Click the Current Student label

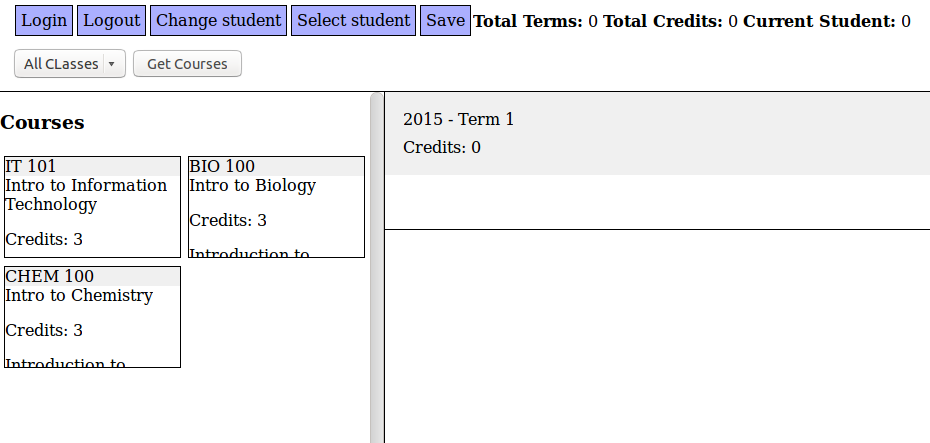pyautogui.click(x=819, y=22)
